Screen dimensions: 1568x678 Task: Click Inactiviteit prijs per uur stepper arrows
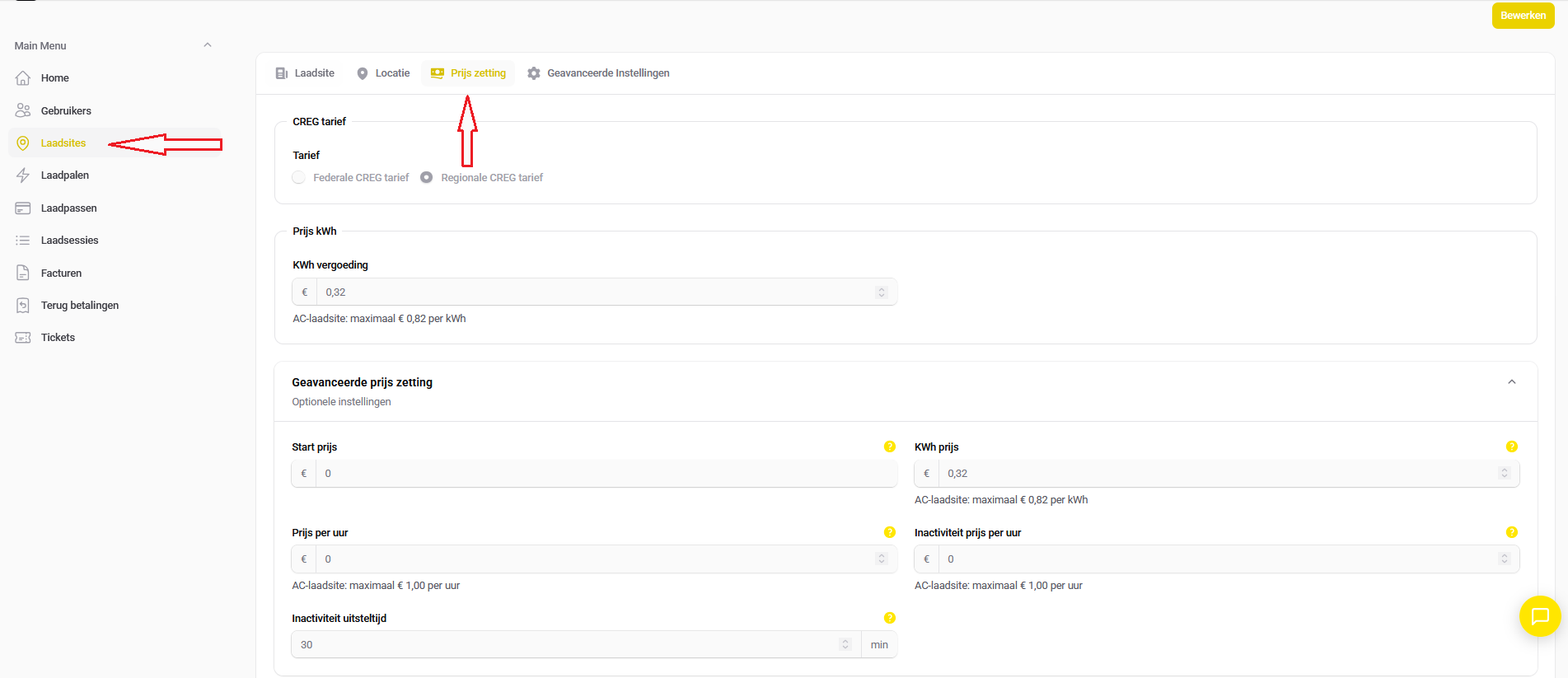[1505, 559]
